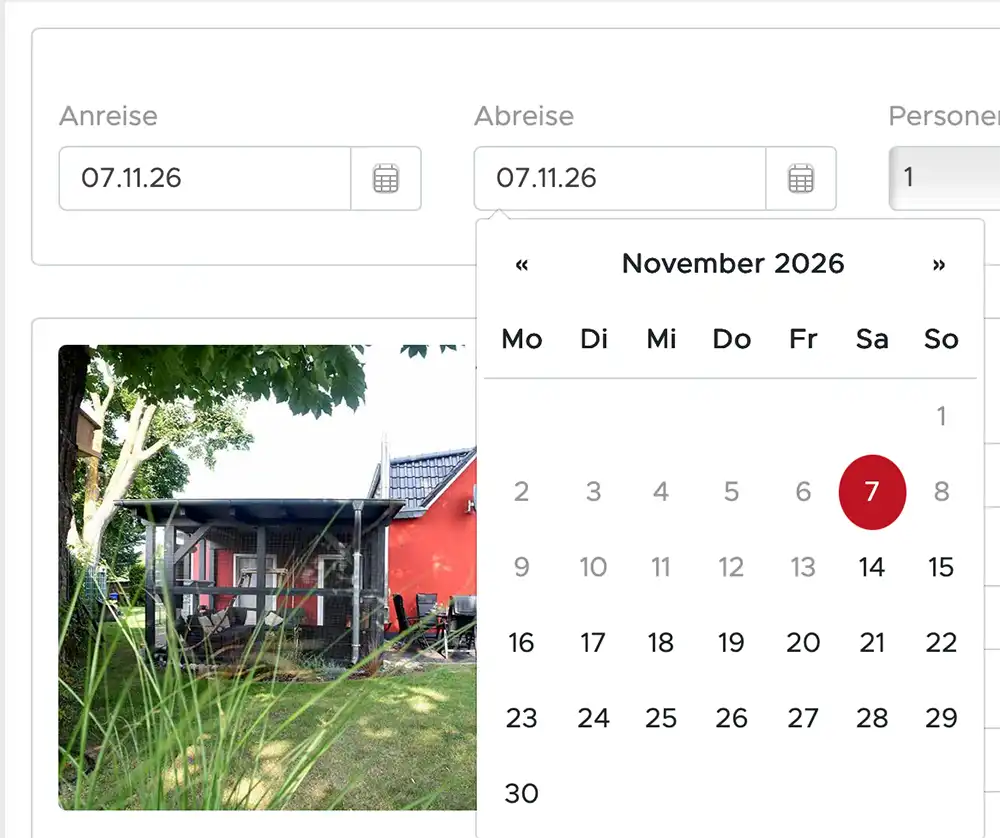Open the Personen dropdown
Screen dimensions: 1000x838
pyautogui.click(x=945, y=179)
